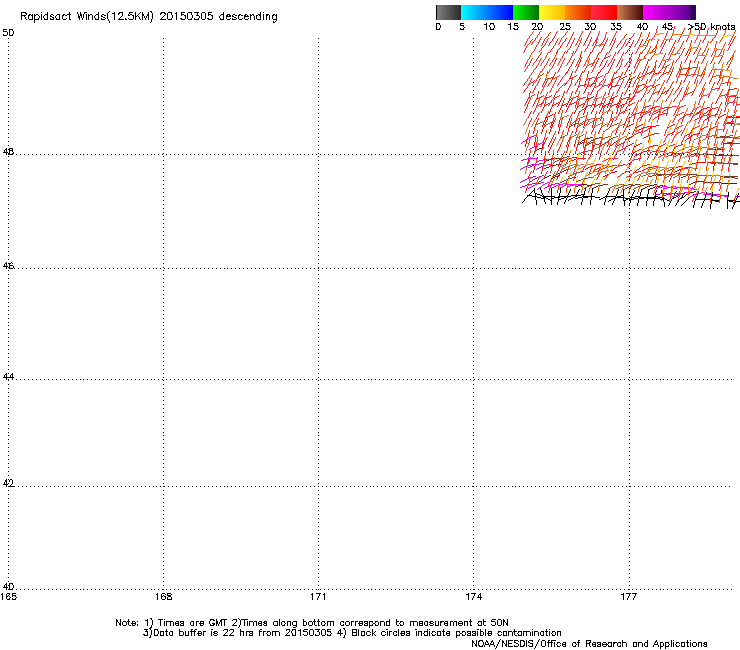
Task: Click the '>50 knots' legend label
Action: (711, 27)
